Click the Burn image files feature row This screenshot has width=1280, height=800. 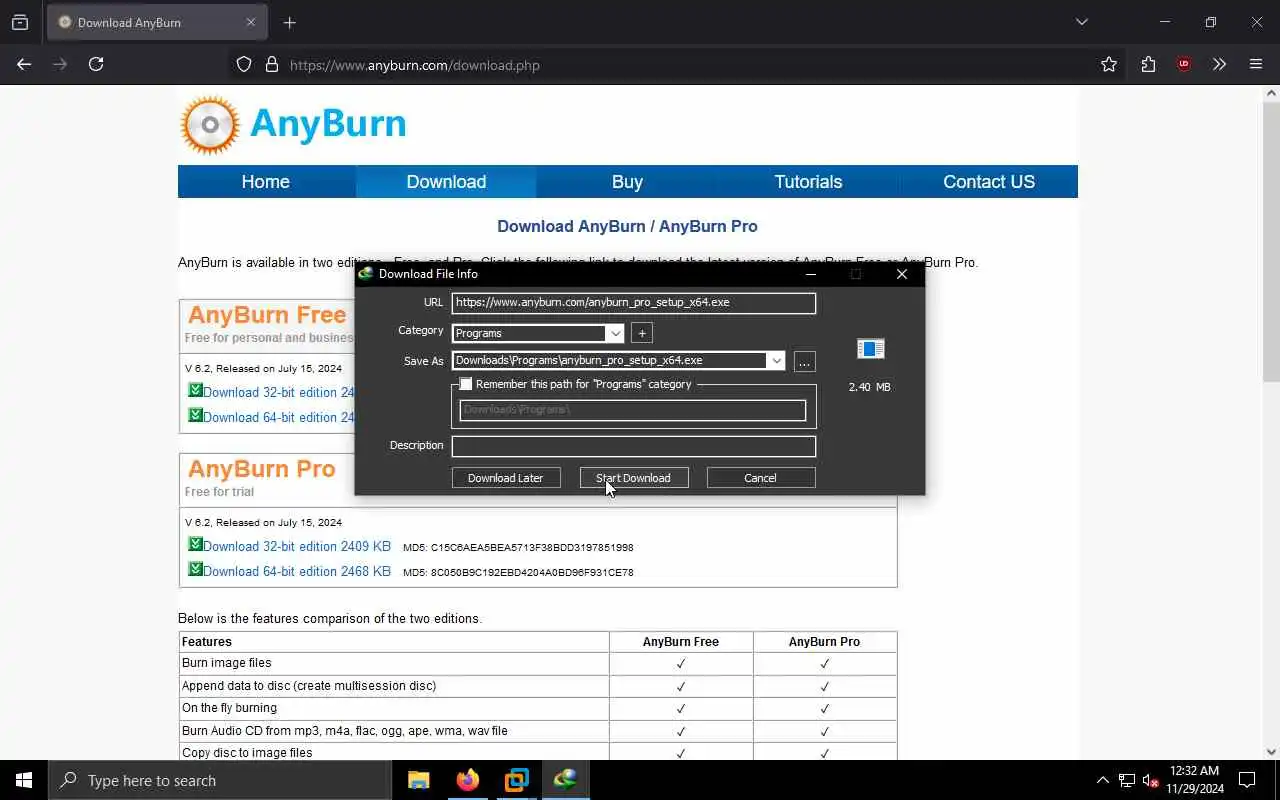tap(538, 663)
